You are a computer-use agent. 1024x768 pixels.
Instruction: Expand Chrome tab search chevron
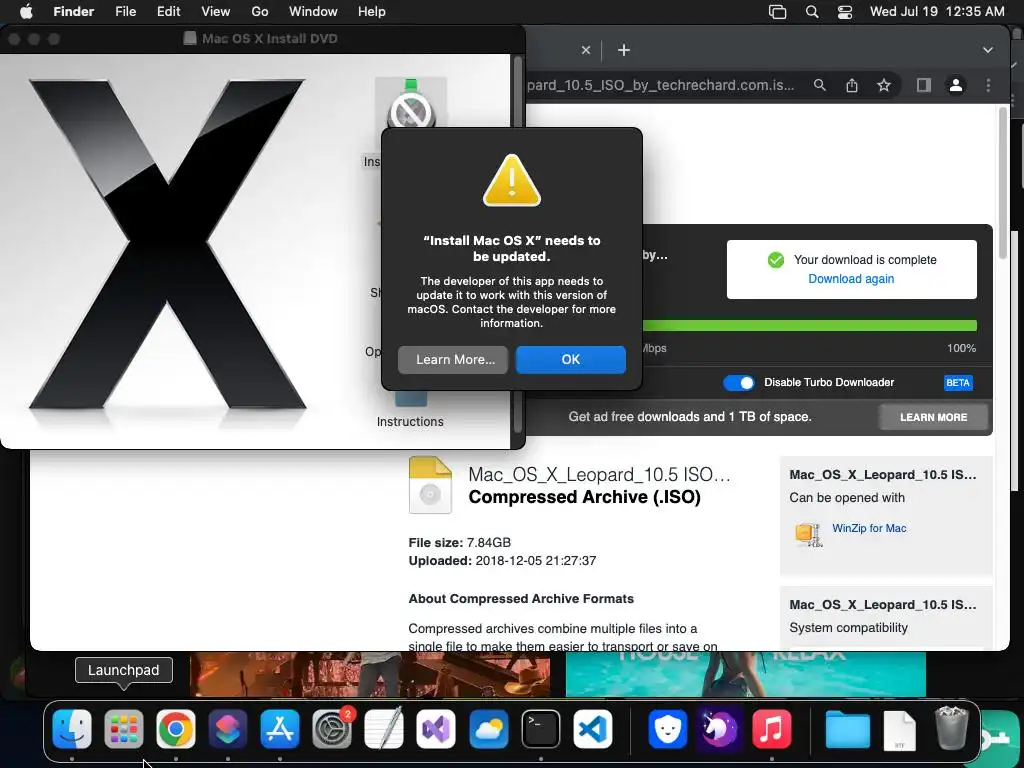click(x=987, y=50)
